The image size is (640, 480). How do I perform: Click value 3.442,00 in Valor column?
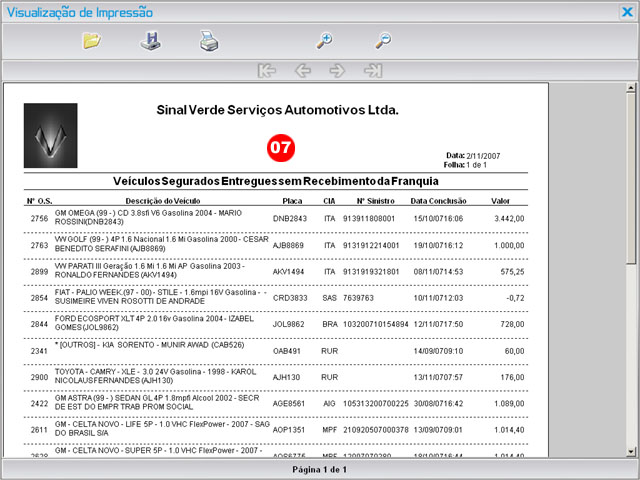coord(509,219)
